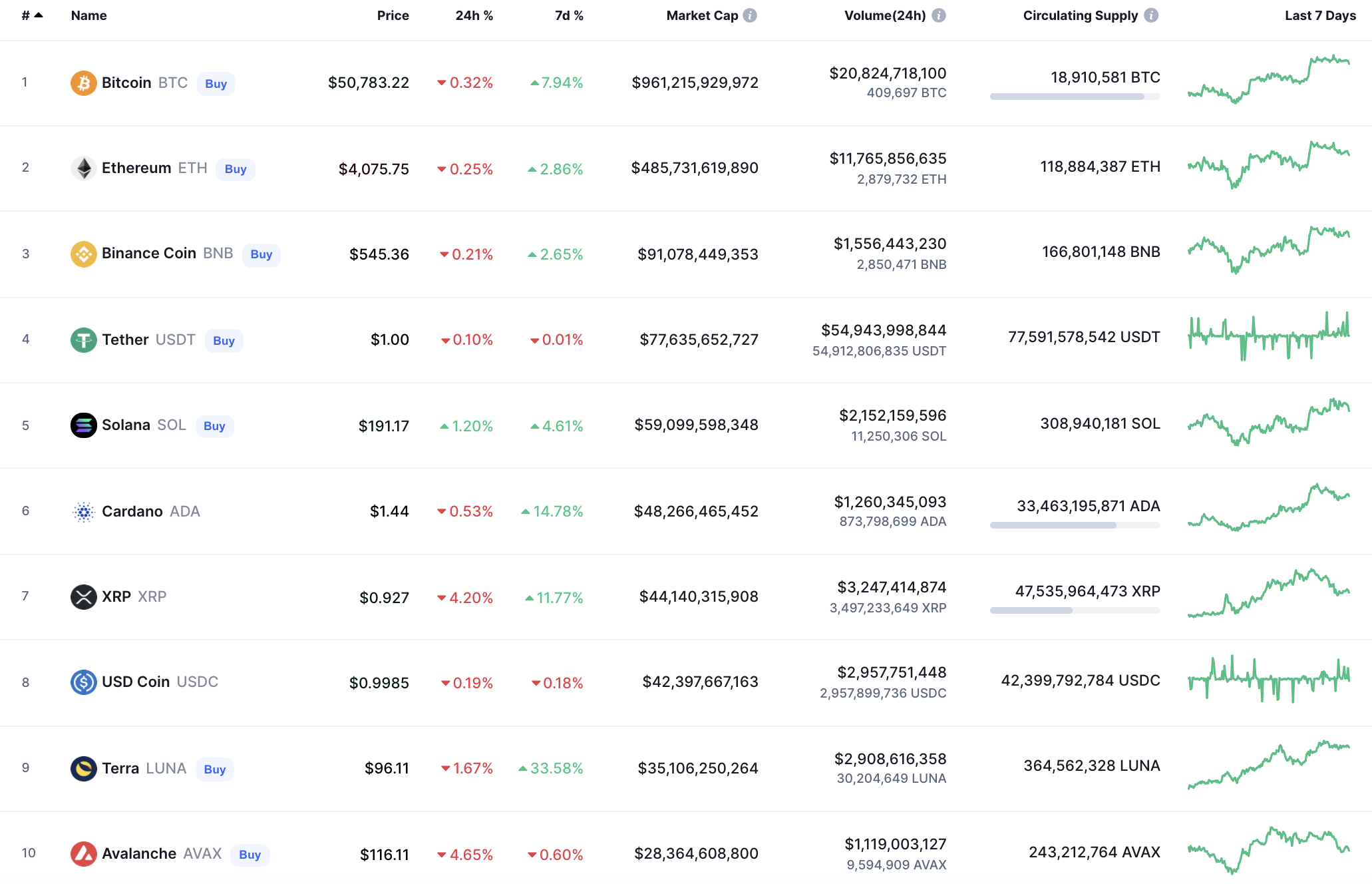
Task: Open Terra LUNA 7-day sparkline chart
Action: (x=1268, y=766)
